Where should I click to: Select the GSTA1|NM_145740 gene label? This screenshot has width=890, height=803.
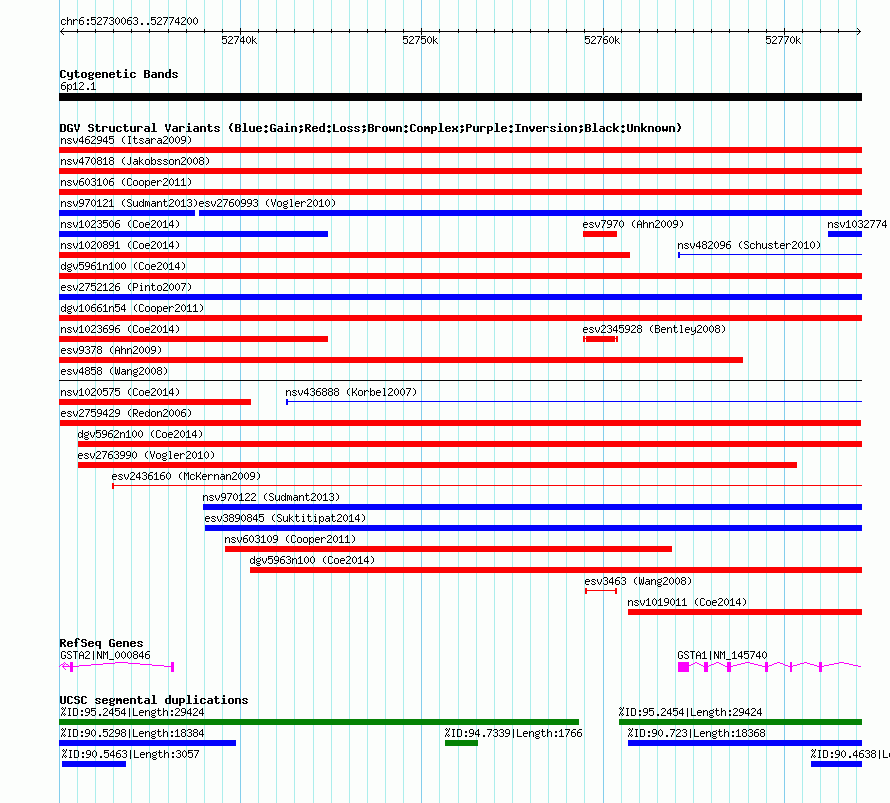[722, 655]
